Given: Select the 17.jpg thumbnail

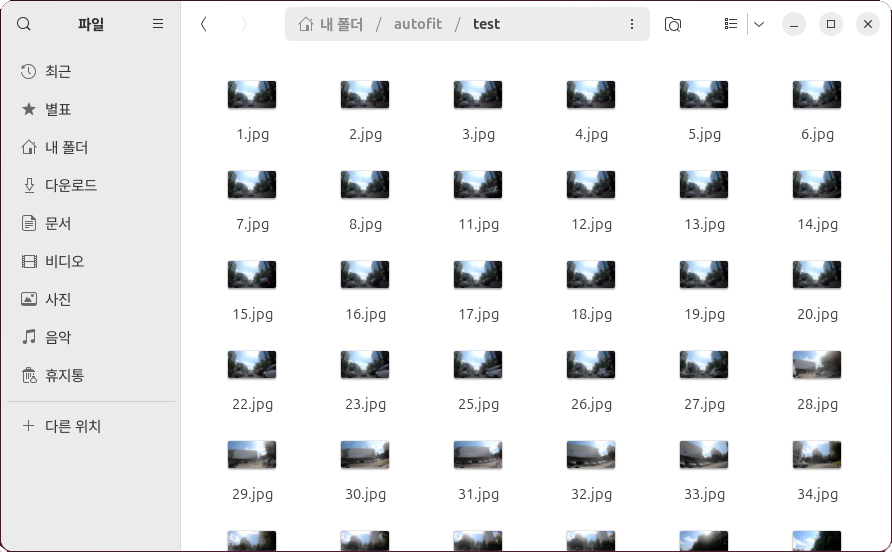Looking at the screenshot, I should click(478, 274).
